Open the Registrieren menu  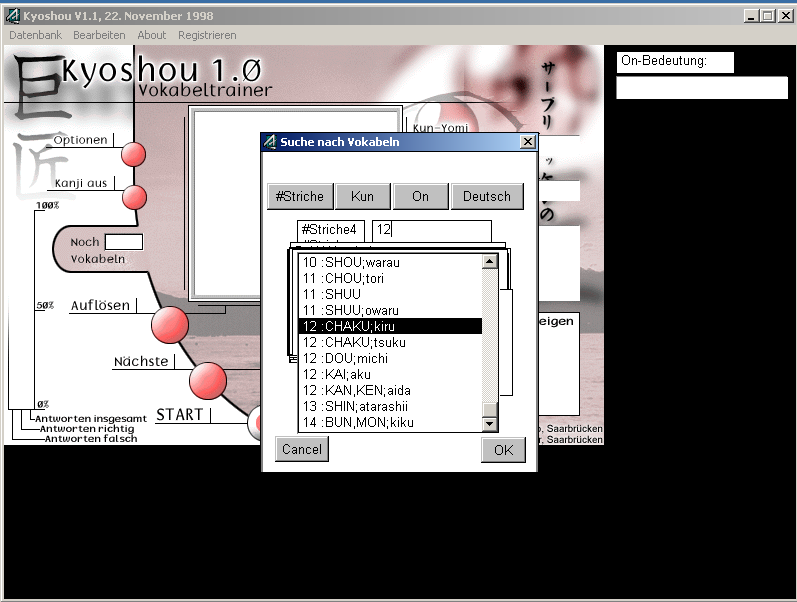click(x=207, y=35)
